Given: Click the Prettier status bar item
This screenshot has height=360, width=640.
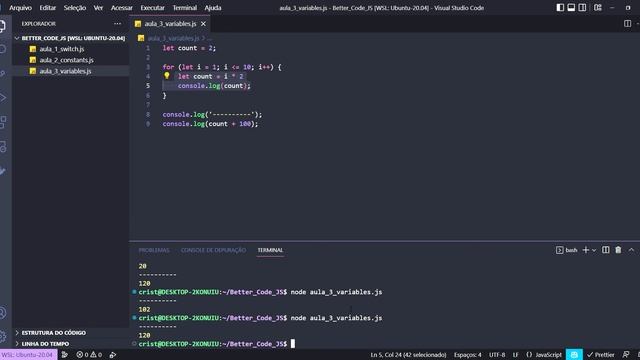Looking at the screenshot, I should 600,355.
